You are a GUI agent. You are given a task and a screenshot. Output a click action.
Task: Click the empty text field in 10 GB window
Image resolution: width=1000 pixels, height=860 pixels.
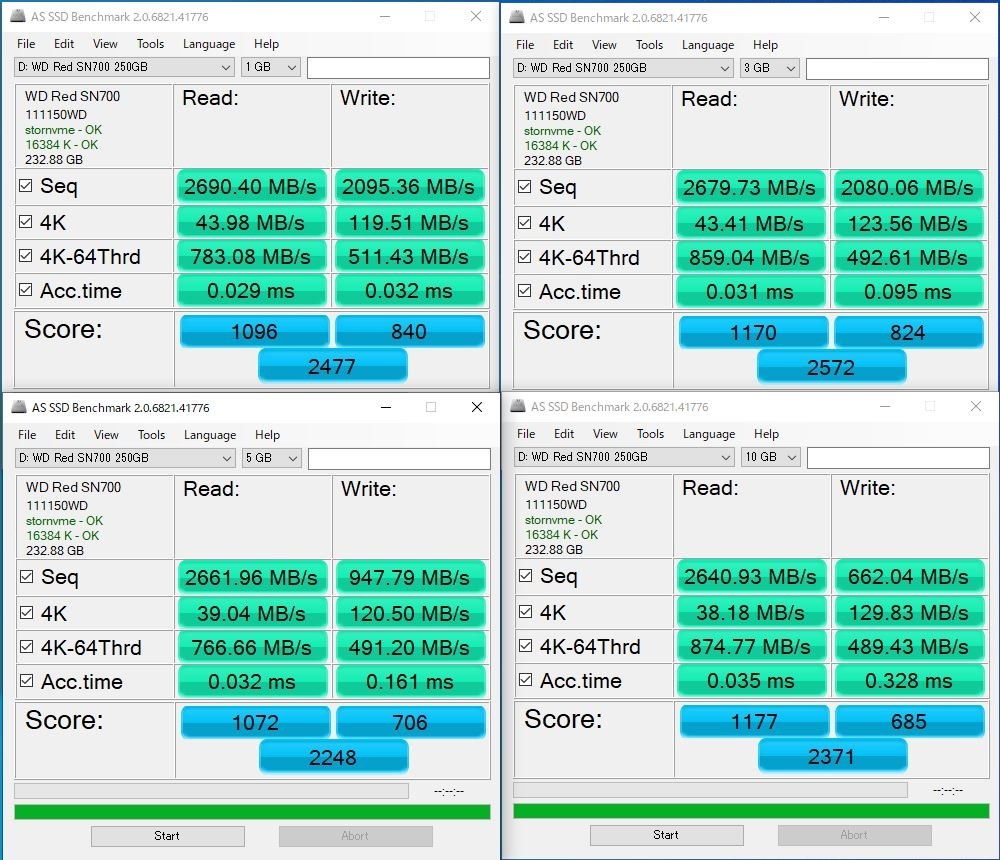[898, 457]
